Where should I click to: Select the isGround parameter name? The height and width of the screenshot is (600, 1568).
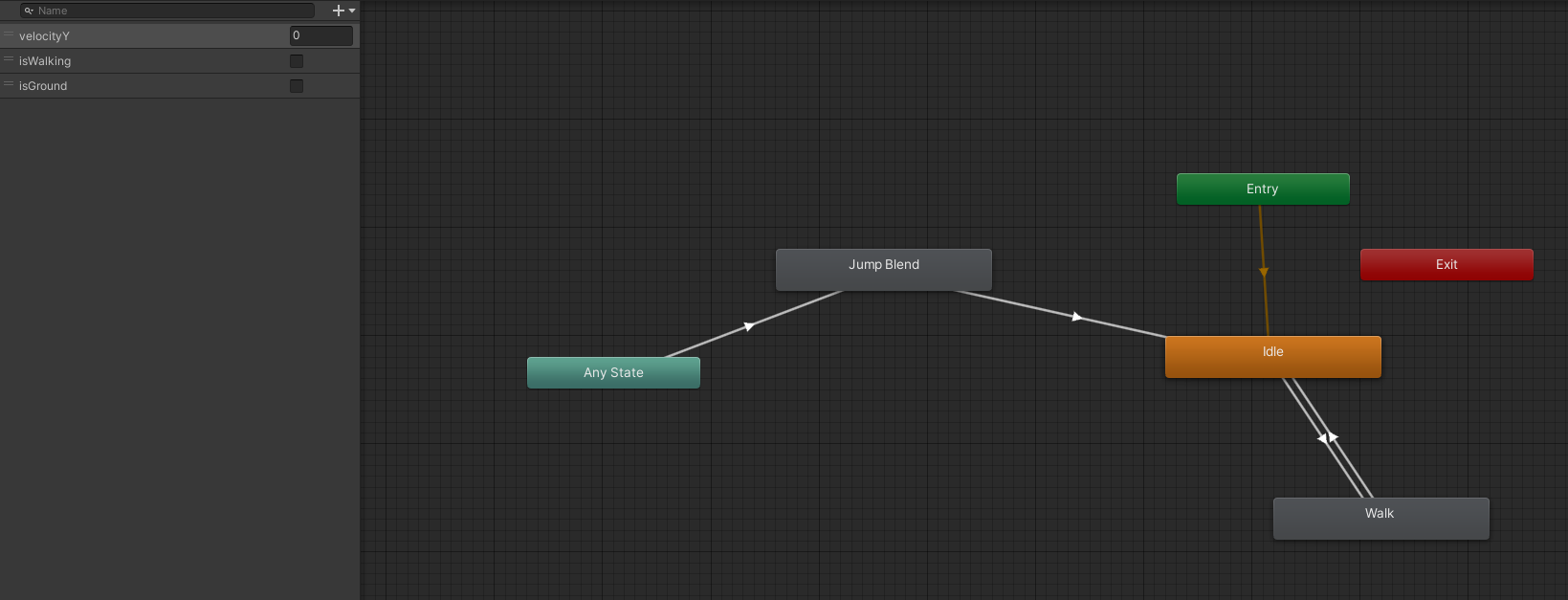43,86
